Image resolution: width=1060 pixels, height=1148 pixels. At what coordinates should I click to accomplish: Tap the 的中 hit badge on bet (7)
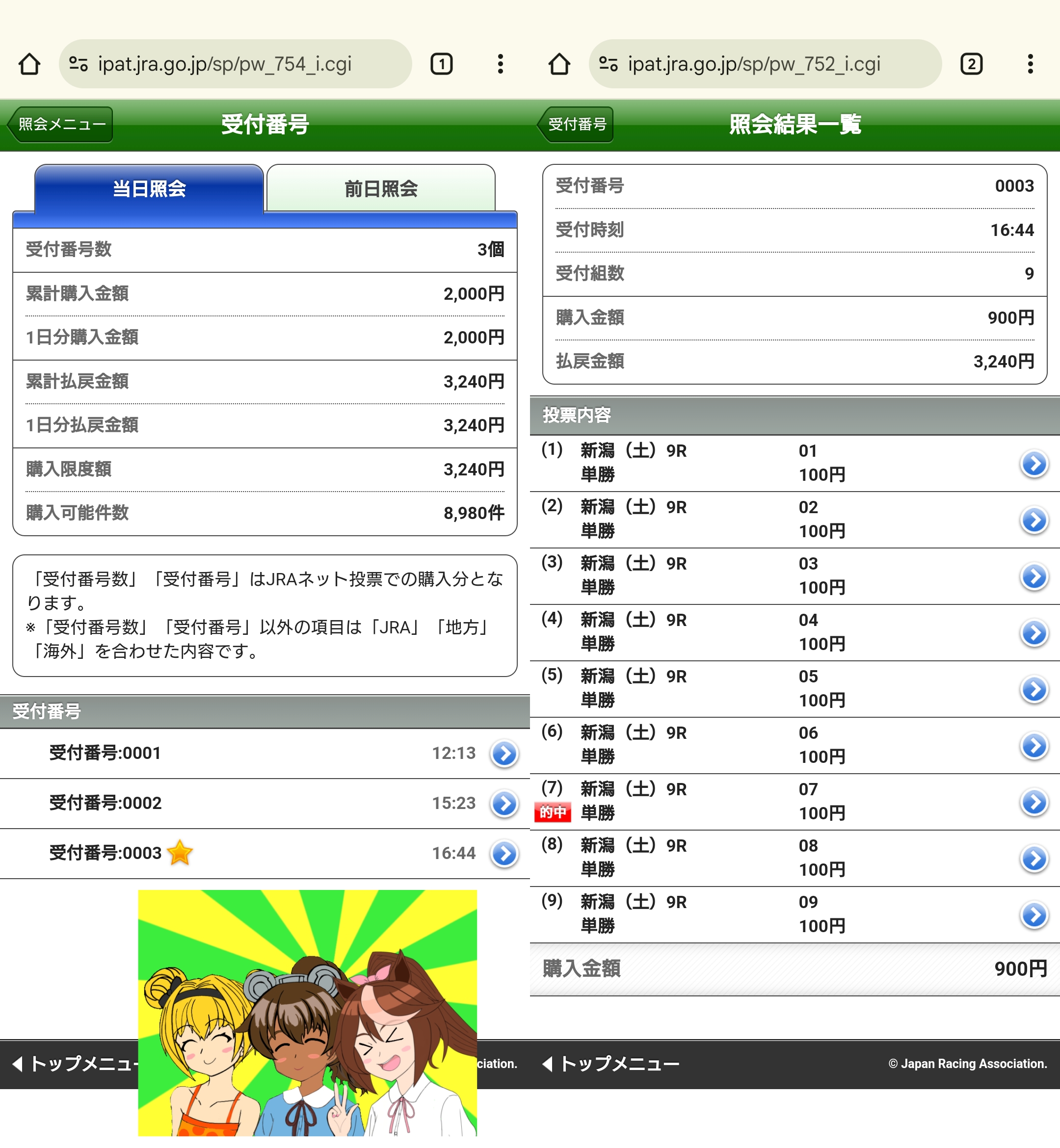coord(553,812)
